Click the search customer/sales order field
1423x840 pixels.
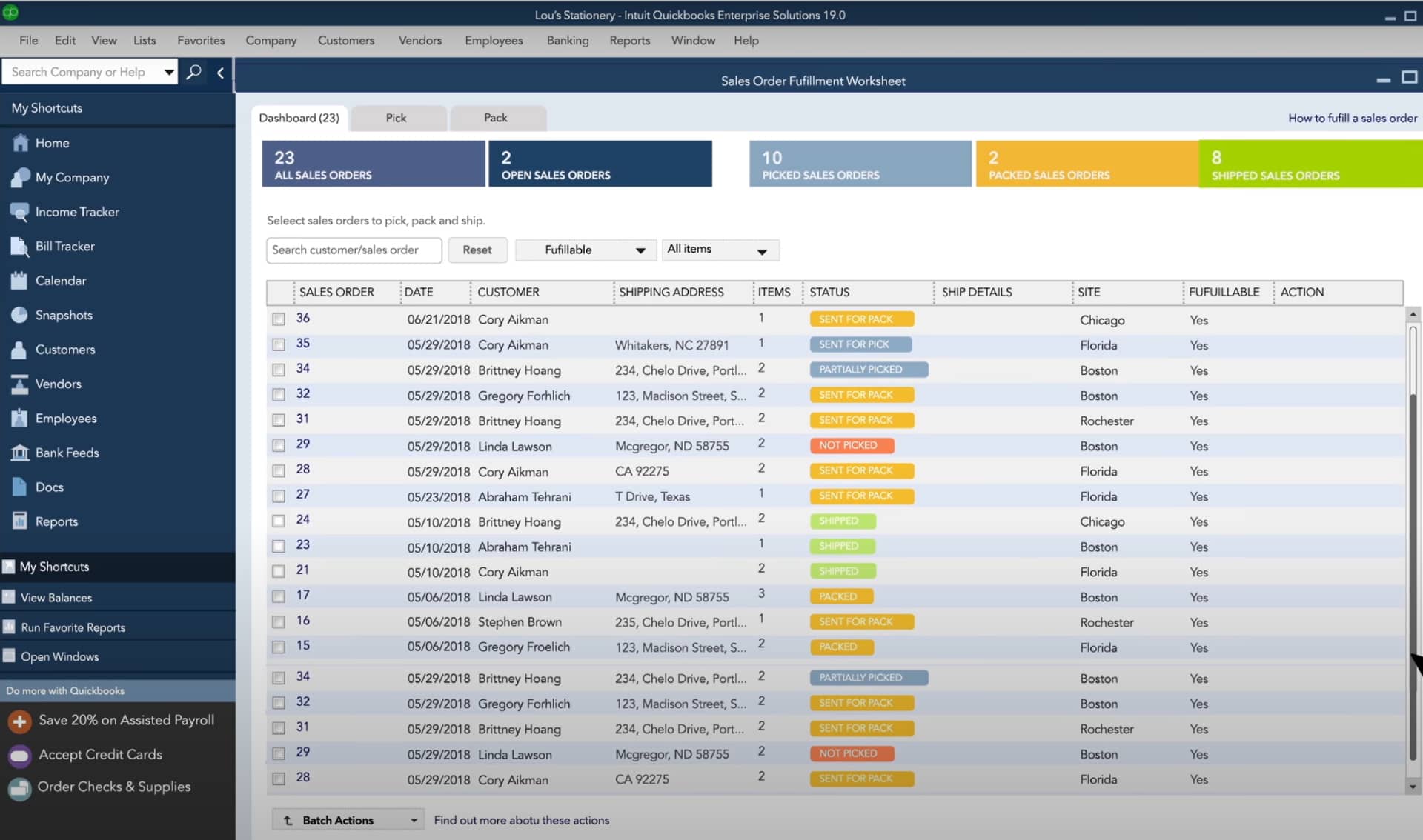pyautogui.click(x=354, y=250)
